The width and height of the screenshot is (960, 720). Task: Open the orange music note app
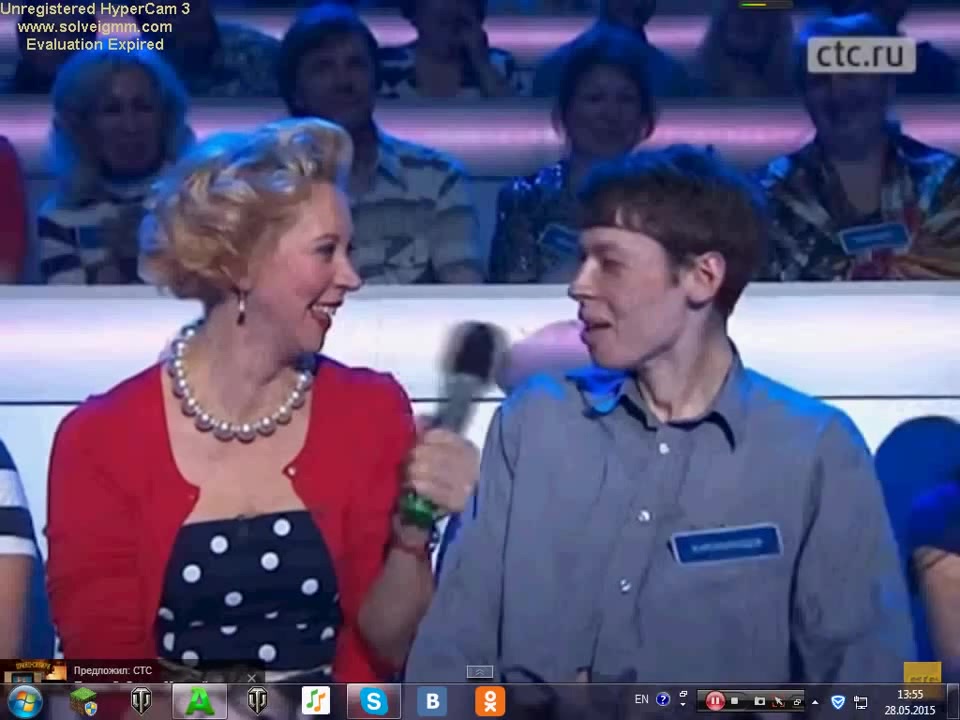pyautogui.click(x=315, y=701)
